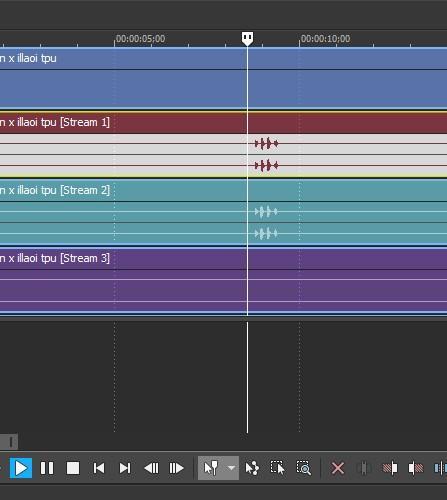Select the Envelope Edit tool
447x500 pixels.
click(x=252, y=468)
